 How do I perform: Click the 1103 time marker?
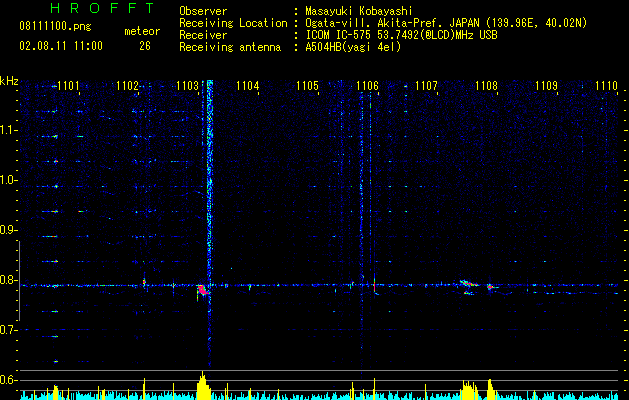click(187, 86)
